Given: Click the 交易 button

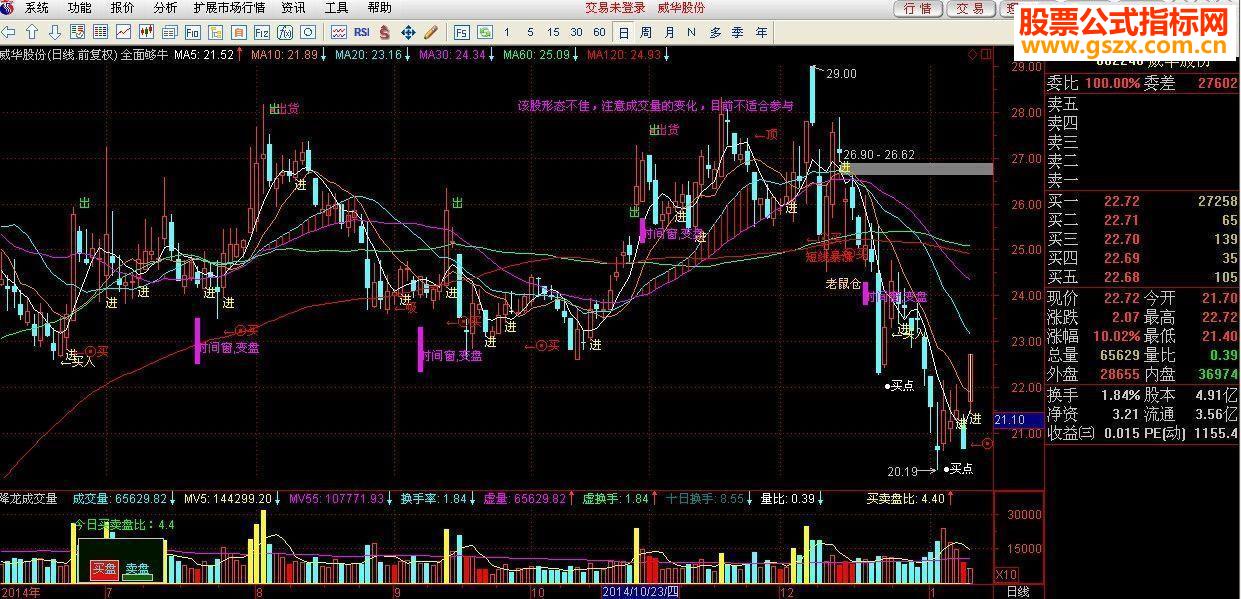Looking at the screenshot, I should 969,9.
